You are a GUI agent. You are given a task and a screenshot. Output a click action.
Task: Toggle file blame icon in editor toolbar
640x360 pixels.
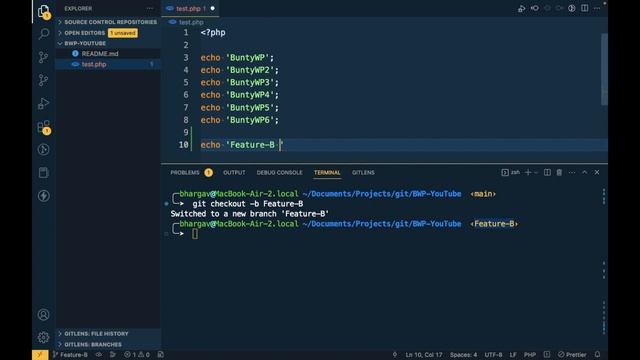coord(572,8)
